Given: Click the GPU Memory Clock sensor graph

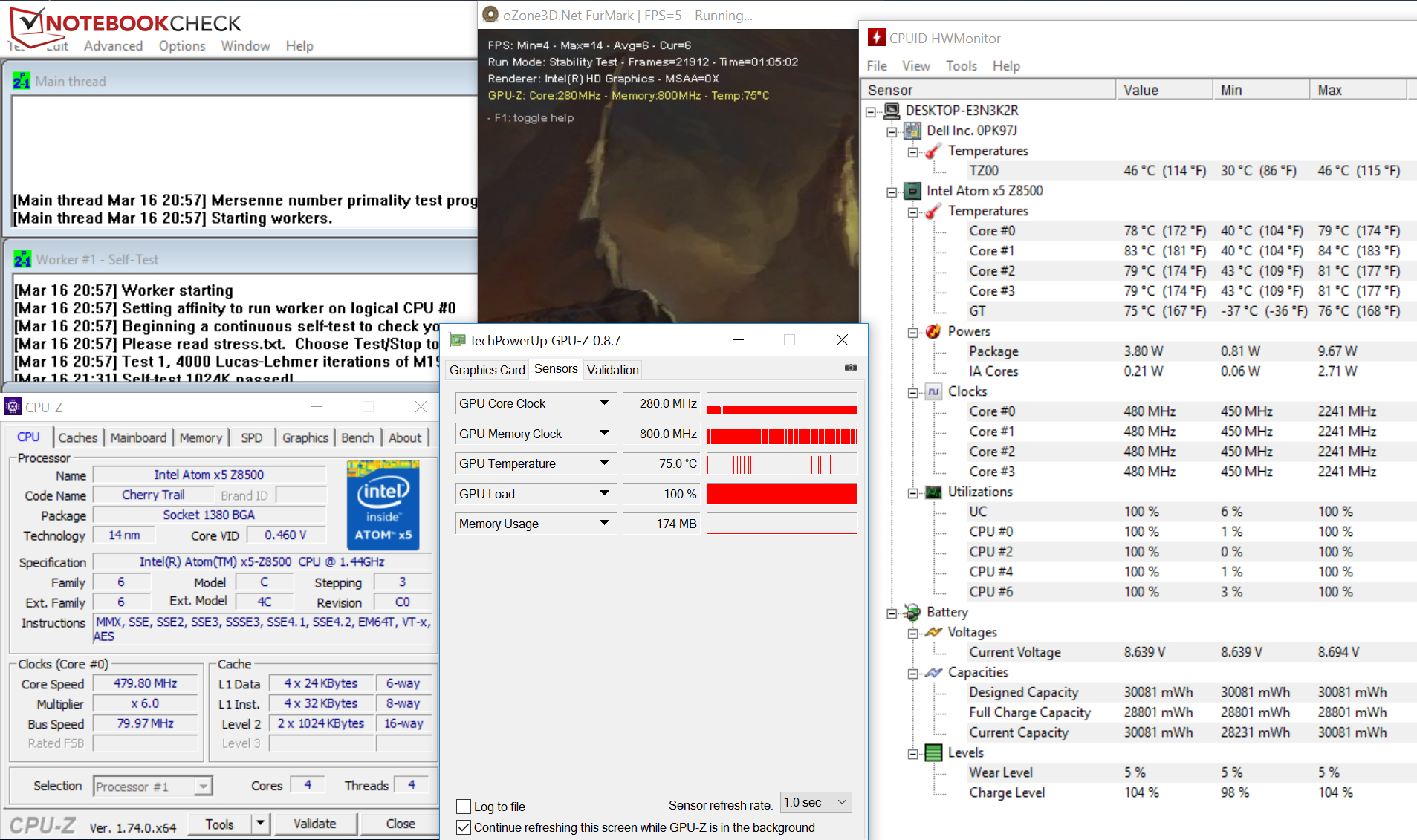Looking at the screenshot, I should point(782,433).
